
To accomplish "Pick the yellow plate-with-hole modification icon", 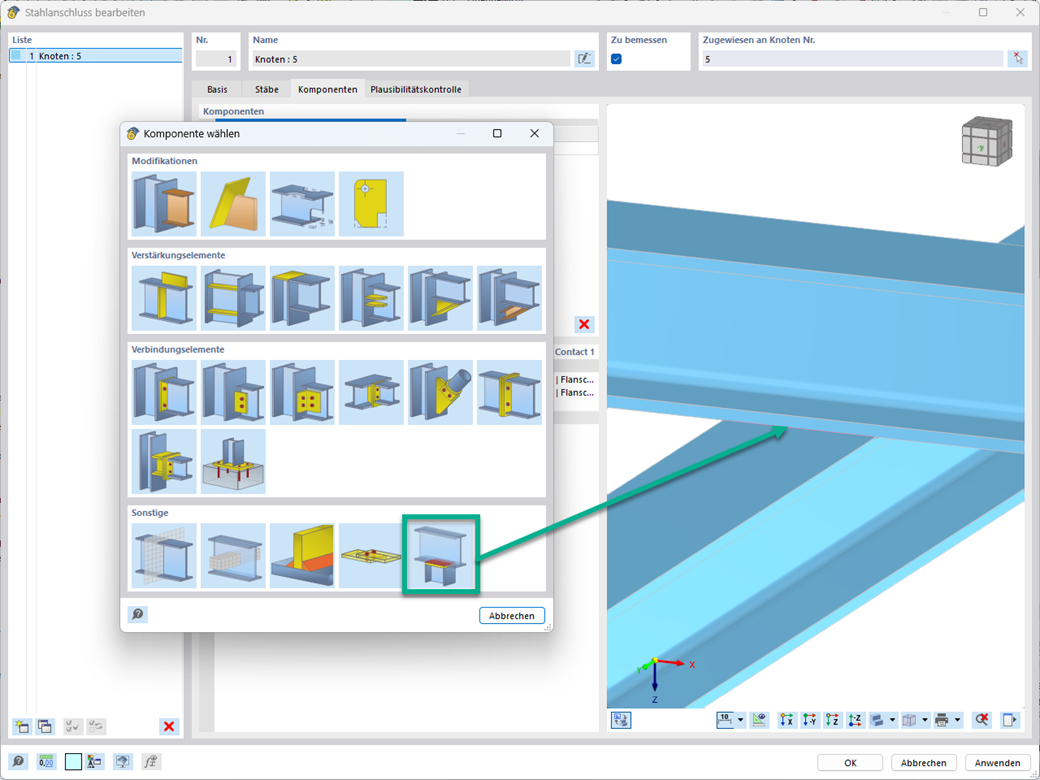I will pyautogui.click(x=371, y=204).
